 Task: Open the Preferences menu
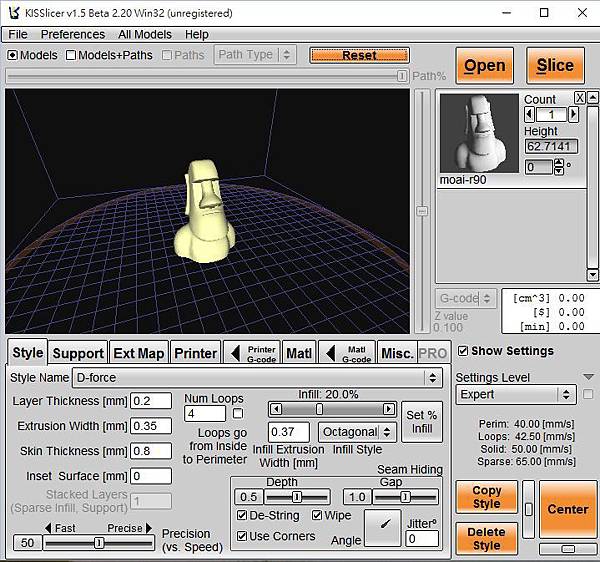73,34
